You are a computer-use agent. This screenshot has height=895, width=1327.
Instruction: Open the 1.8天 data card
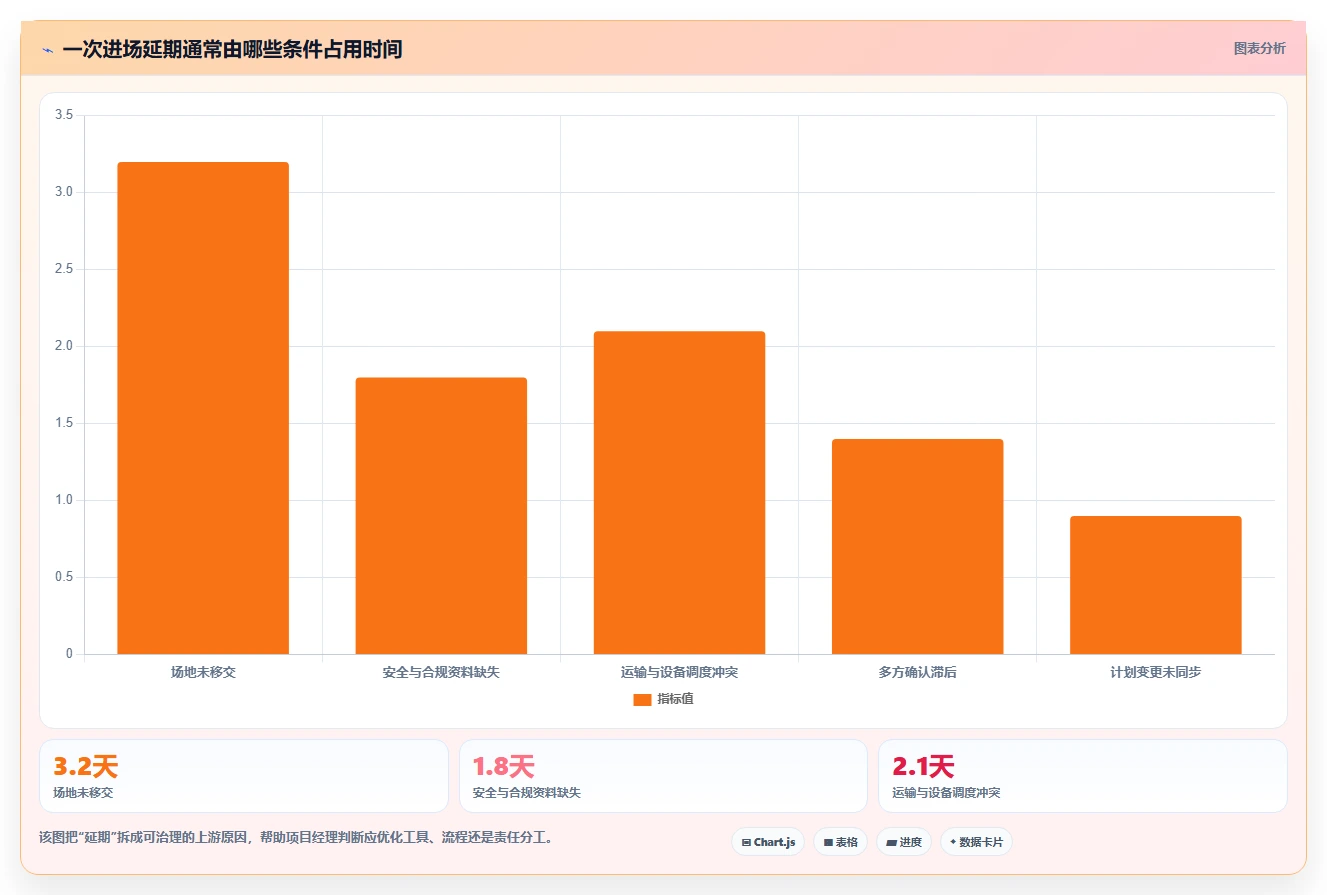[x=663, y=776]
